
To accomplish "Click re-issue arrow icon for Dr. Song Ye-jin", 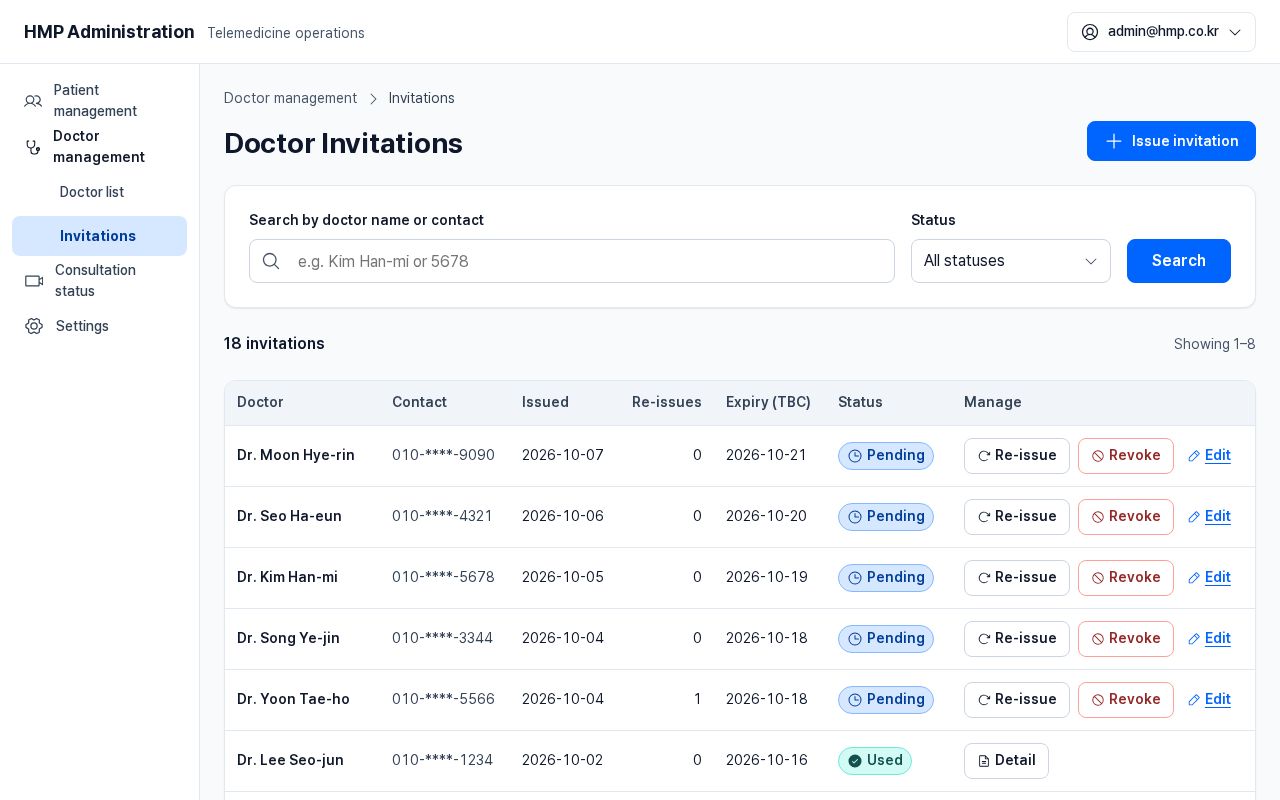I will (x=984, y=639).
